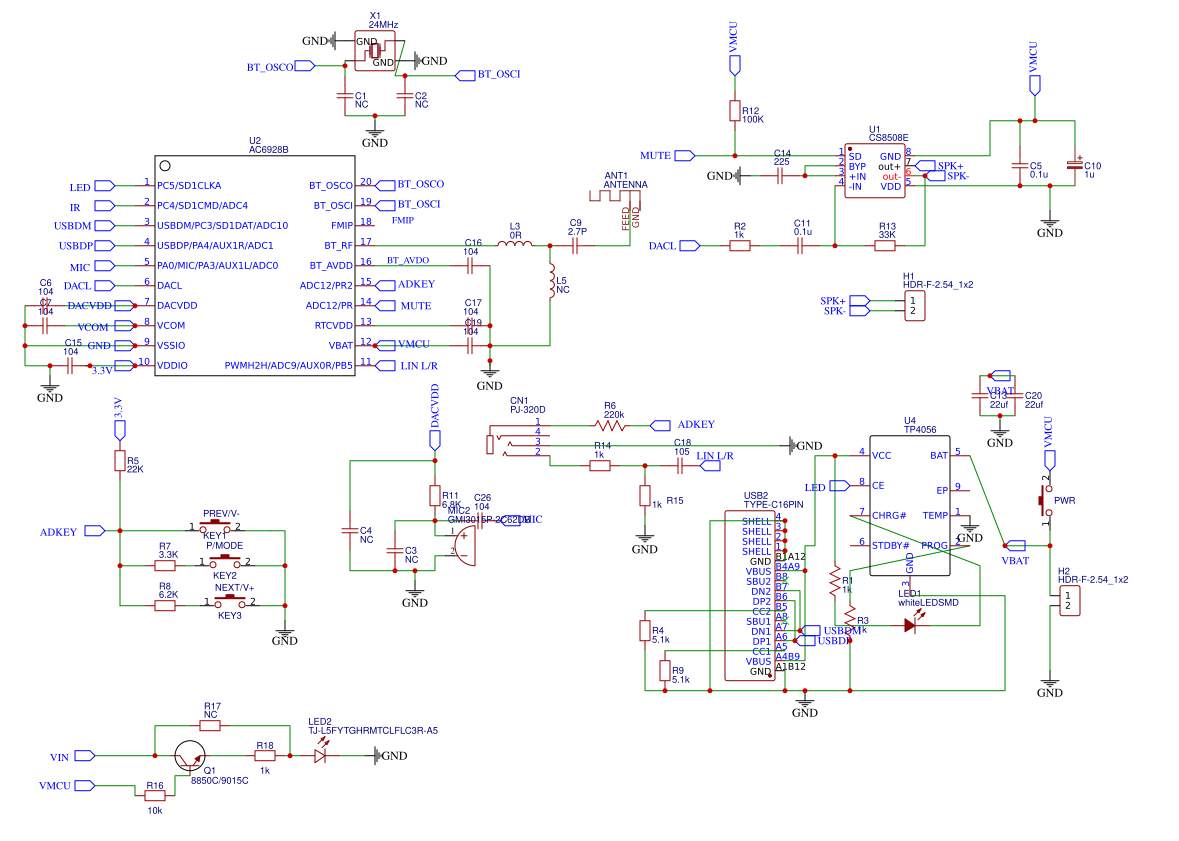This screenshot has width=1179, height=841.
Task: Select the Q1 transistor symbol
Action: click(190, 756)
